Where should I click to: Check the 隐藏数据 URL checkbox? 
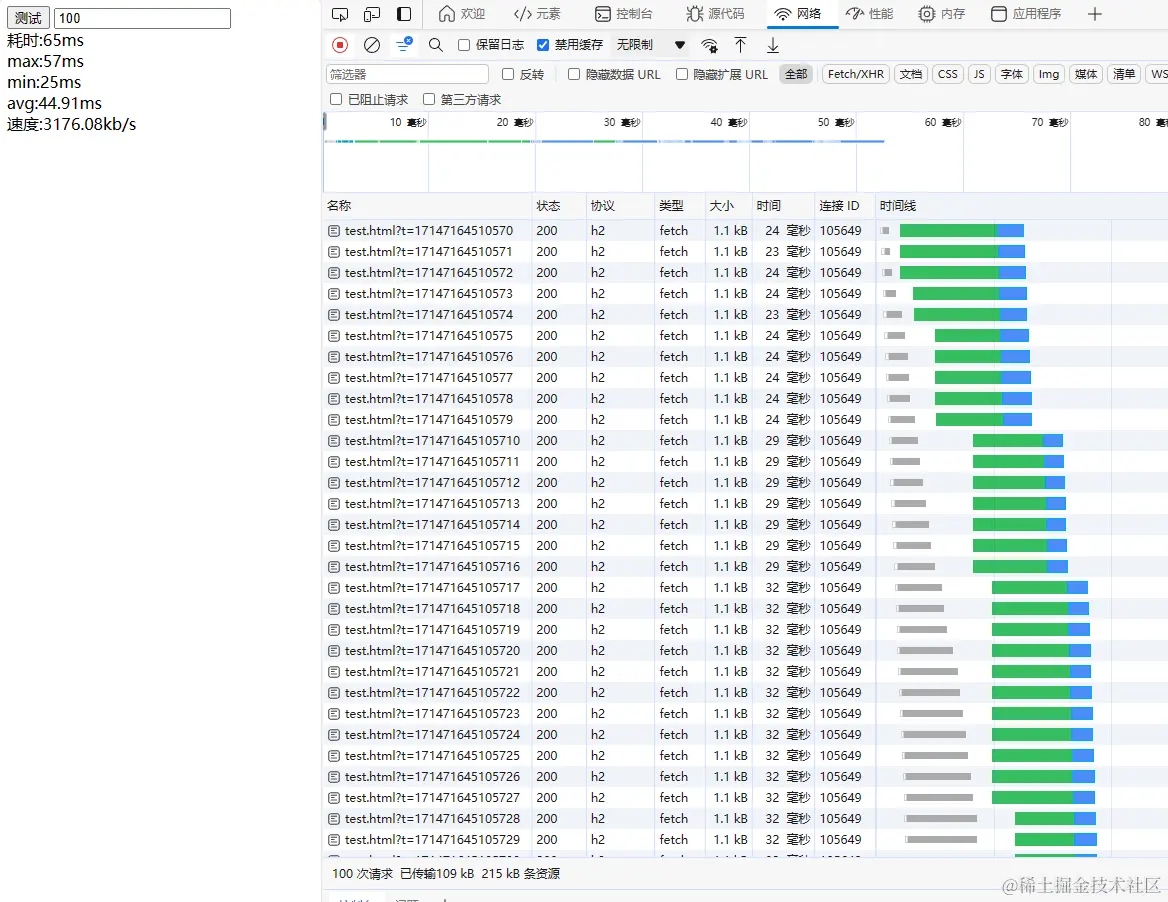coord(574,74)
